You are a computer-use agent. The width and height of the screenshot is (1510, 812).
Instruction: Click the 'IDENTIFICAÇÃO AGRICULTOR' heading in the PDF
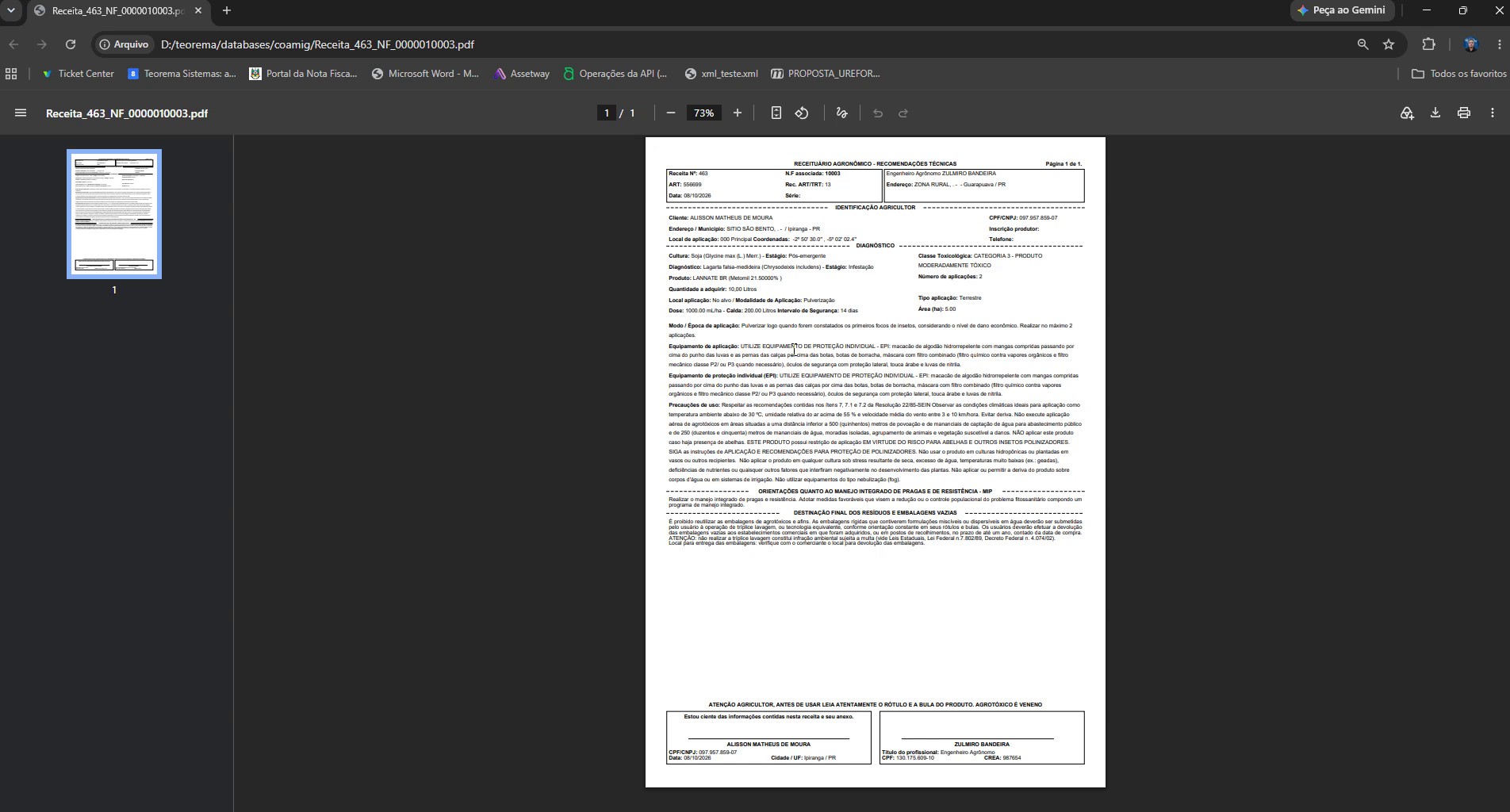tap(875, 208)
